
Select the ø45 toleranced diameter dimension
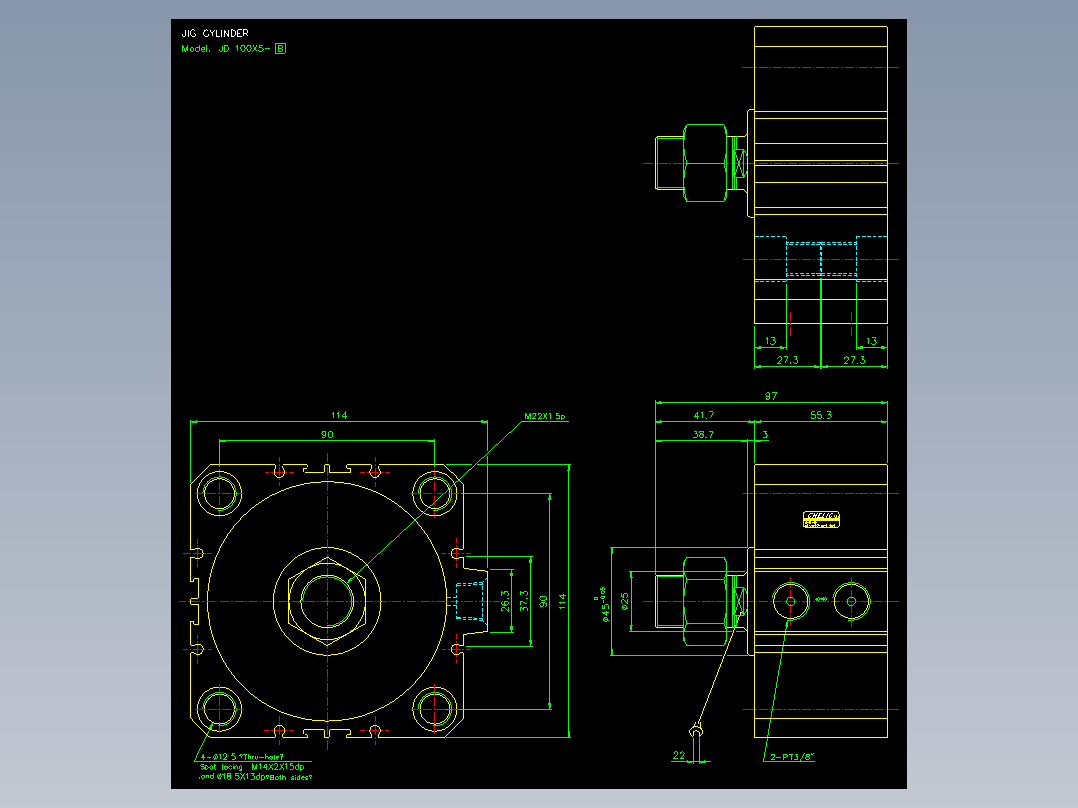604,605
